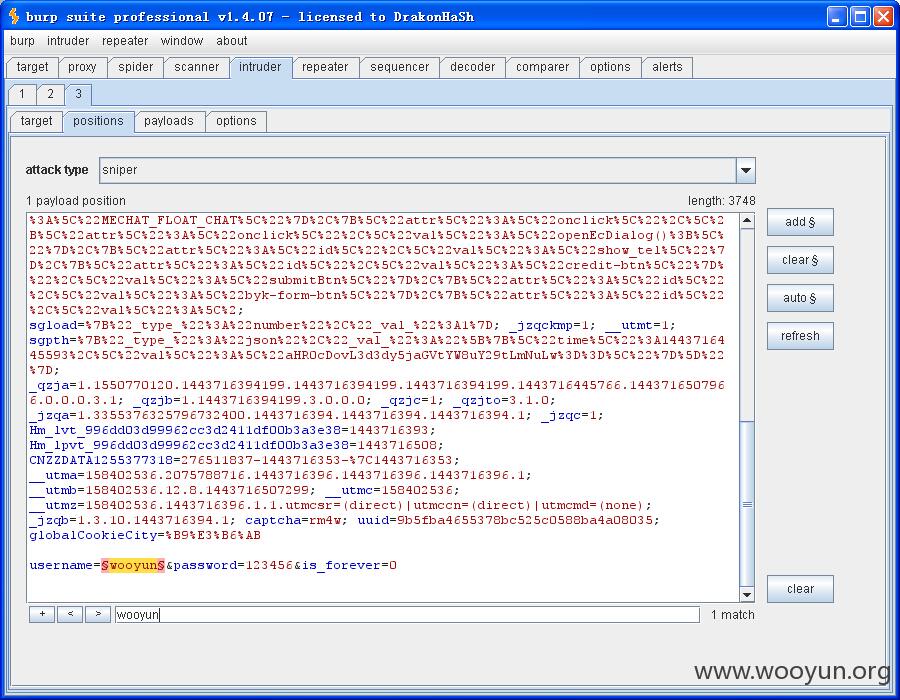
Task: Select intruder attack tab 1
Action: point(22,94)
